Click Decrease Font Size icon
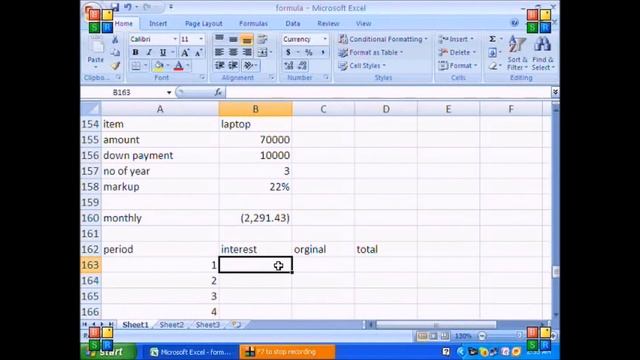The height and width of the screenshot is (360, 640). 198,53
